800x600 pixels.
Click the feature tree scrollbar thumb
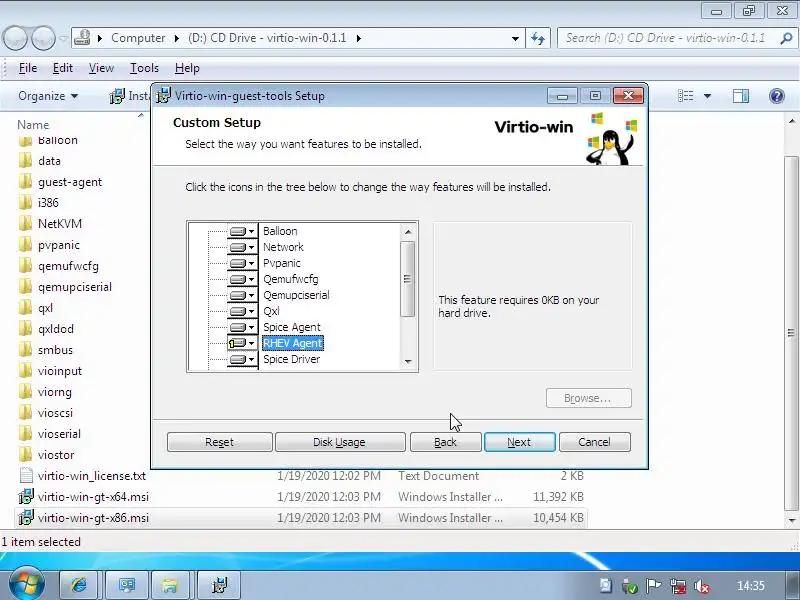click(408, 279)
